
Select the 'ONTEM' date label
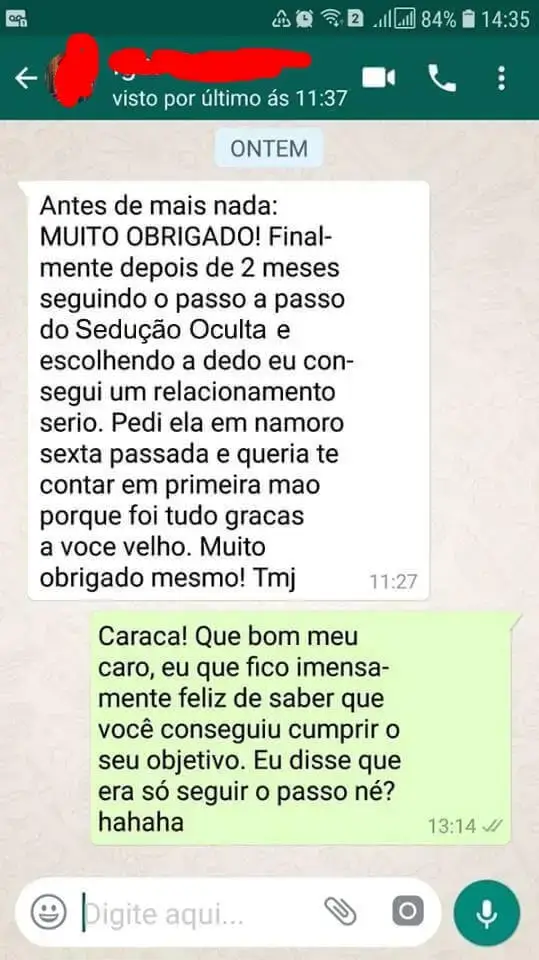269,148
